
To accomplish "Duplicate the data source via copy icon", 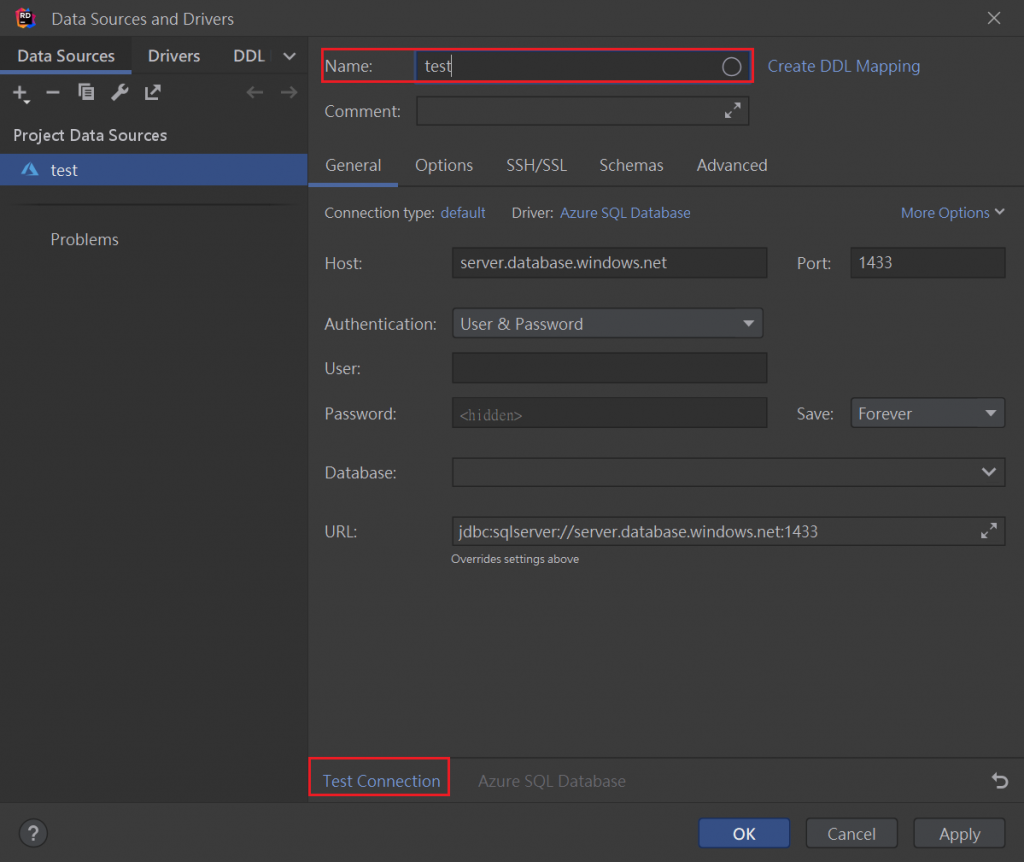I will [86, 93].
